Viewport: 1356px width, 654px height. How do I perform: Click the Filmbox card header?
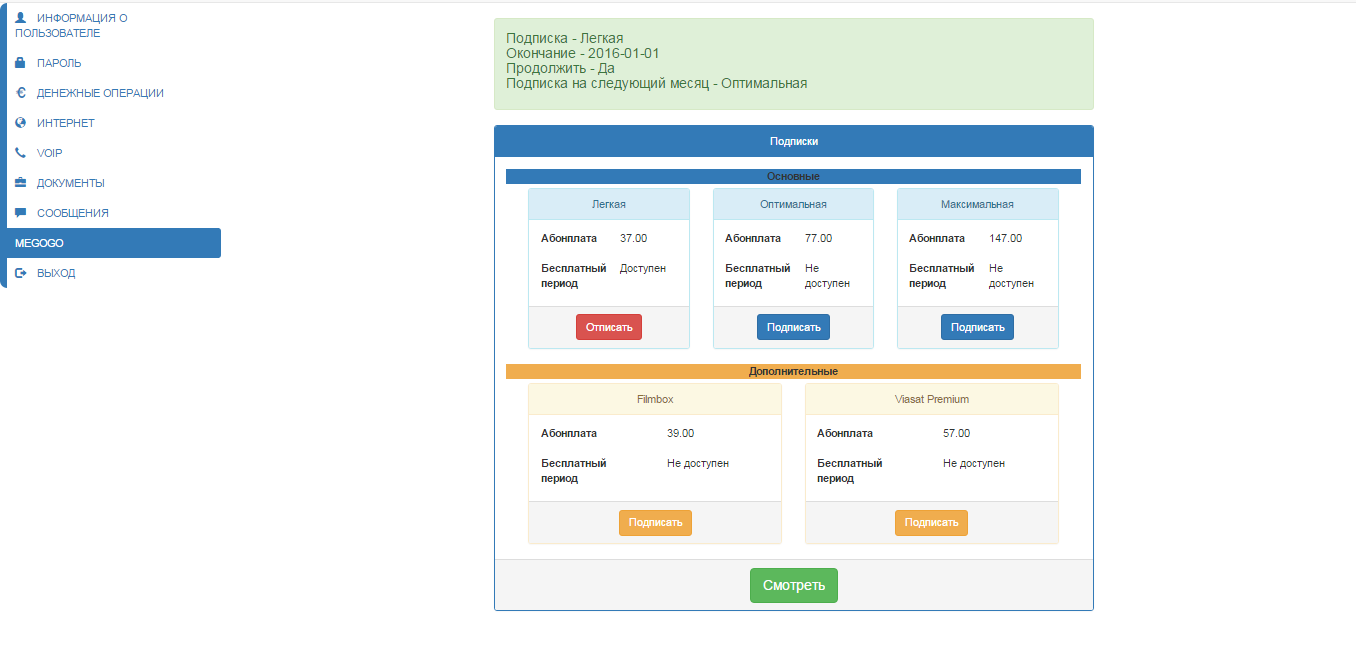(655, 399)
